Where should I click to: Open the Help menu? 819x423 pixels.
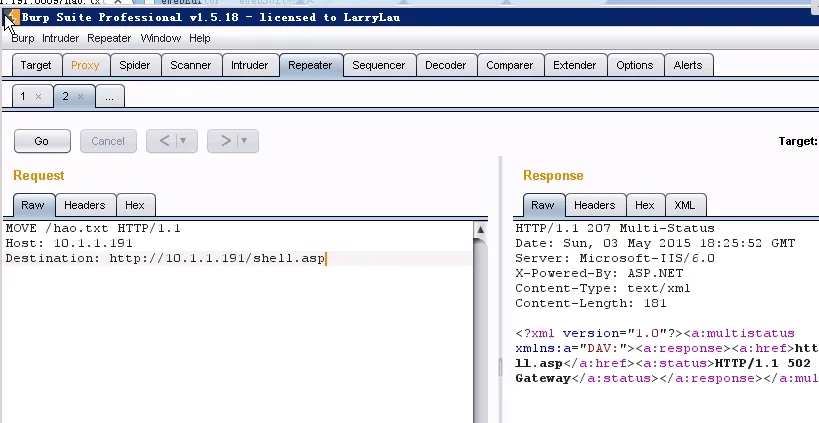(x=200, y=38)
